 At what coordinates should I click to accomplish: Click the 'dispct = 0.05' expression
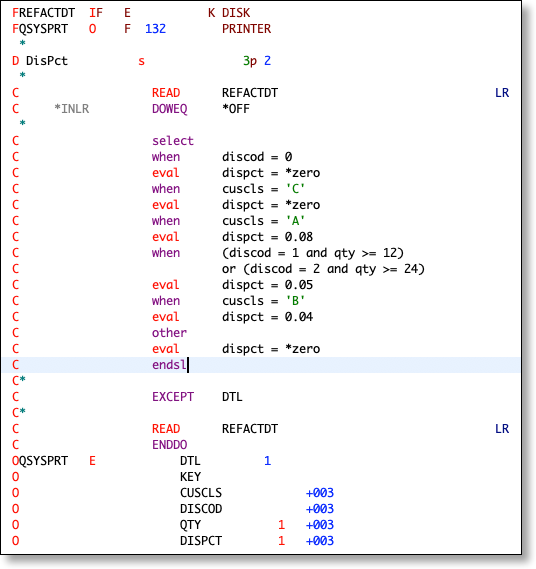pyautogui.click(x=267, y=285)
